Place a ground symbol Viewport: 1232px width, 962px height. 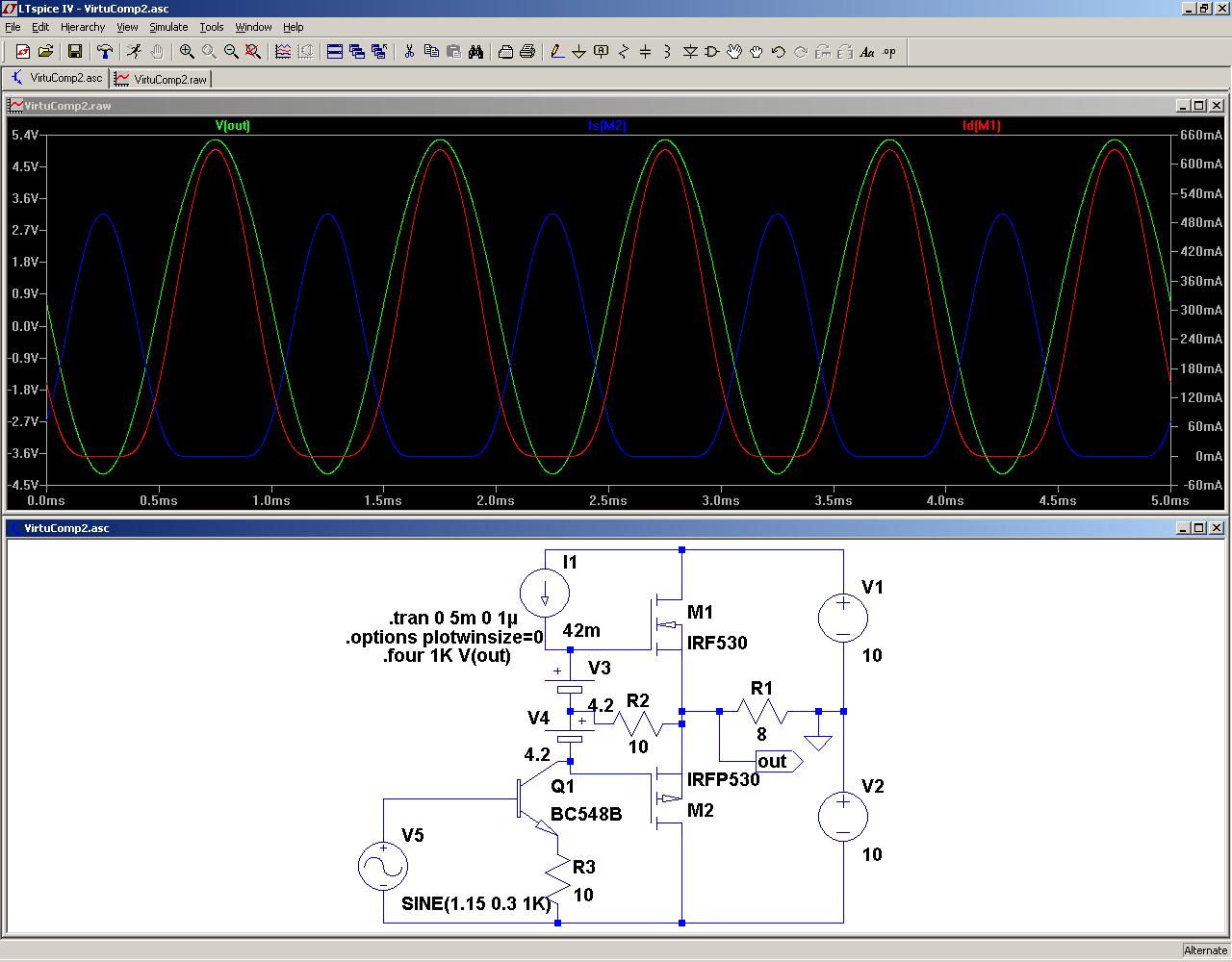click(x=578, y=52)
